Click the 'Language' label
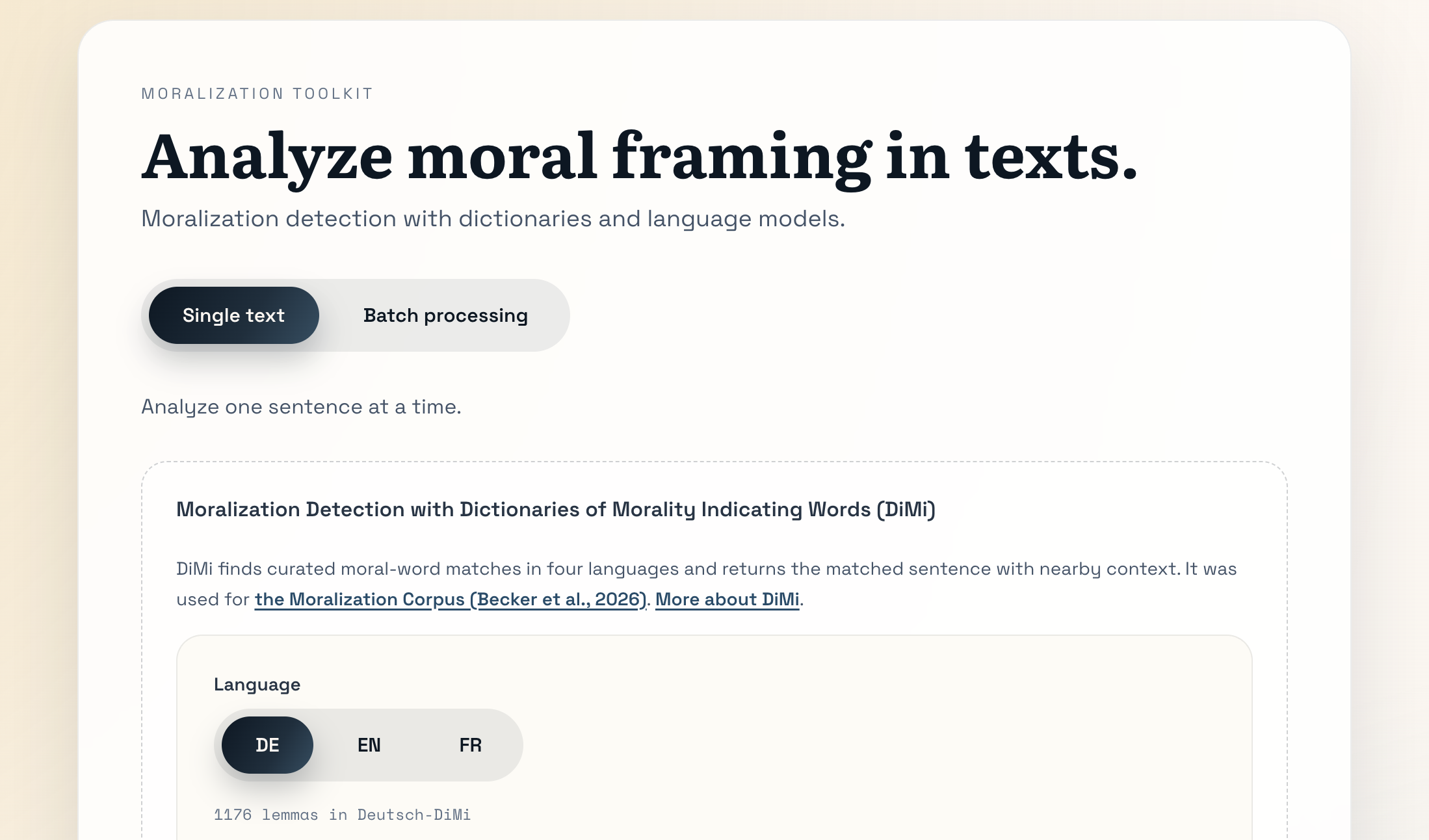Image resolution: width=1429 pixels, height=840 pixels. click(x=257, y=685)
